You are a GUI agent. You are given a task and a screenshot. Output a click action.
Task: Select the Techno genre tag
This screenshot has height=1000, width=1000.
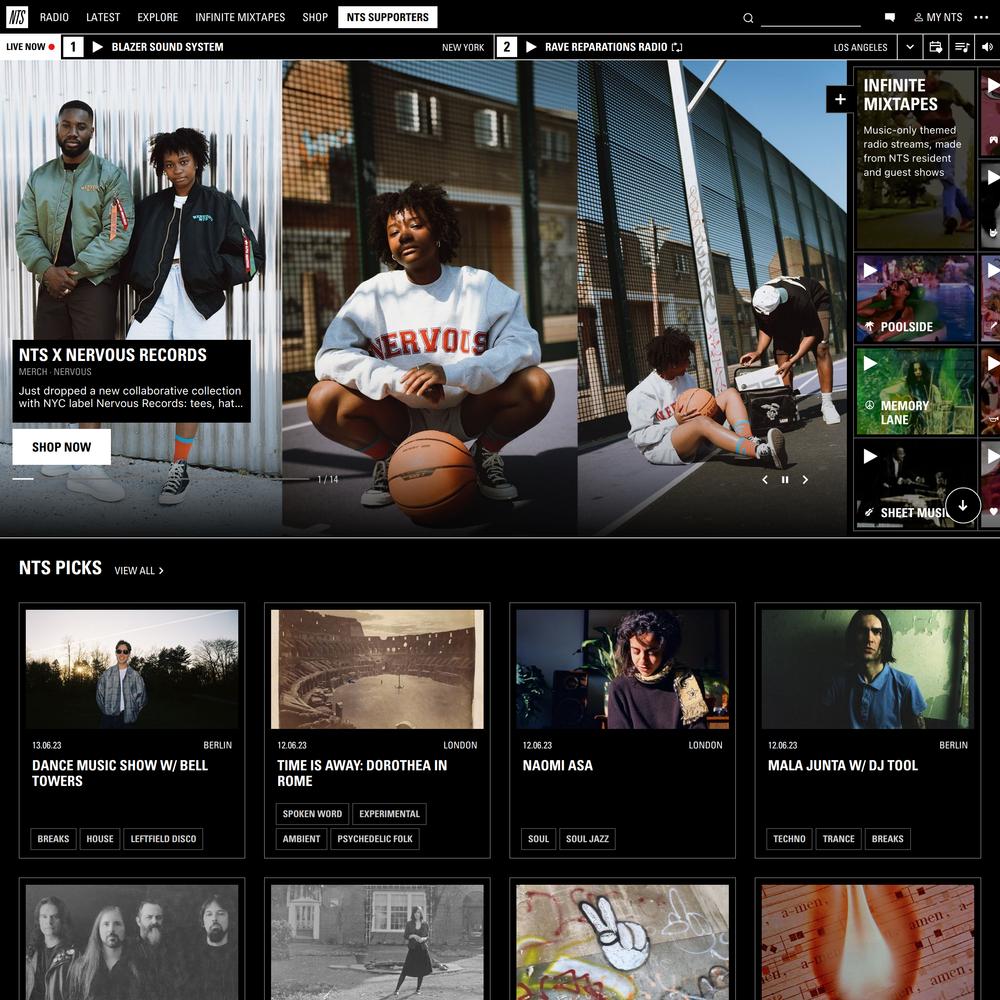pyautogui.click(x=790, y=839)
